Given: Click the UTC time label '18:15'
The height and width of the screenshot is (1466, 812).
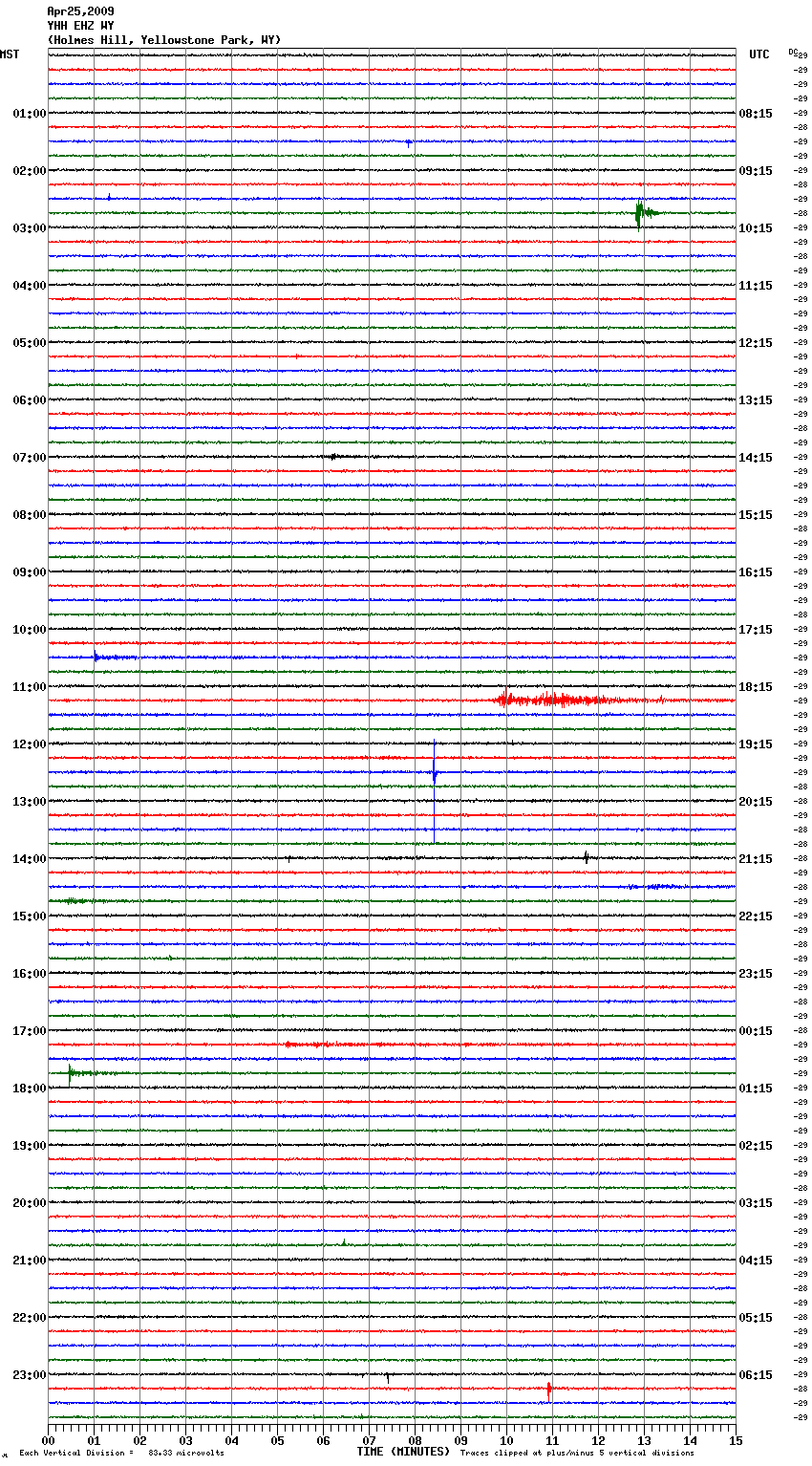Looking at the screenshot, I should pos(756,687).
